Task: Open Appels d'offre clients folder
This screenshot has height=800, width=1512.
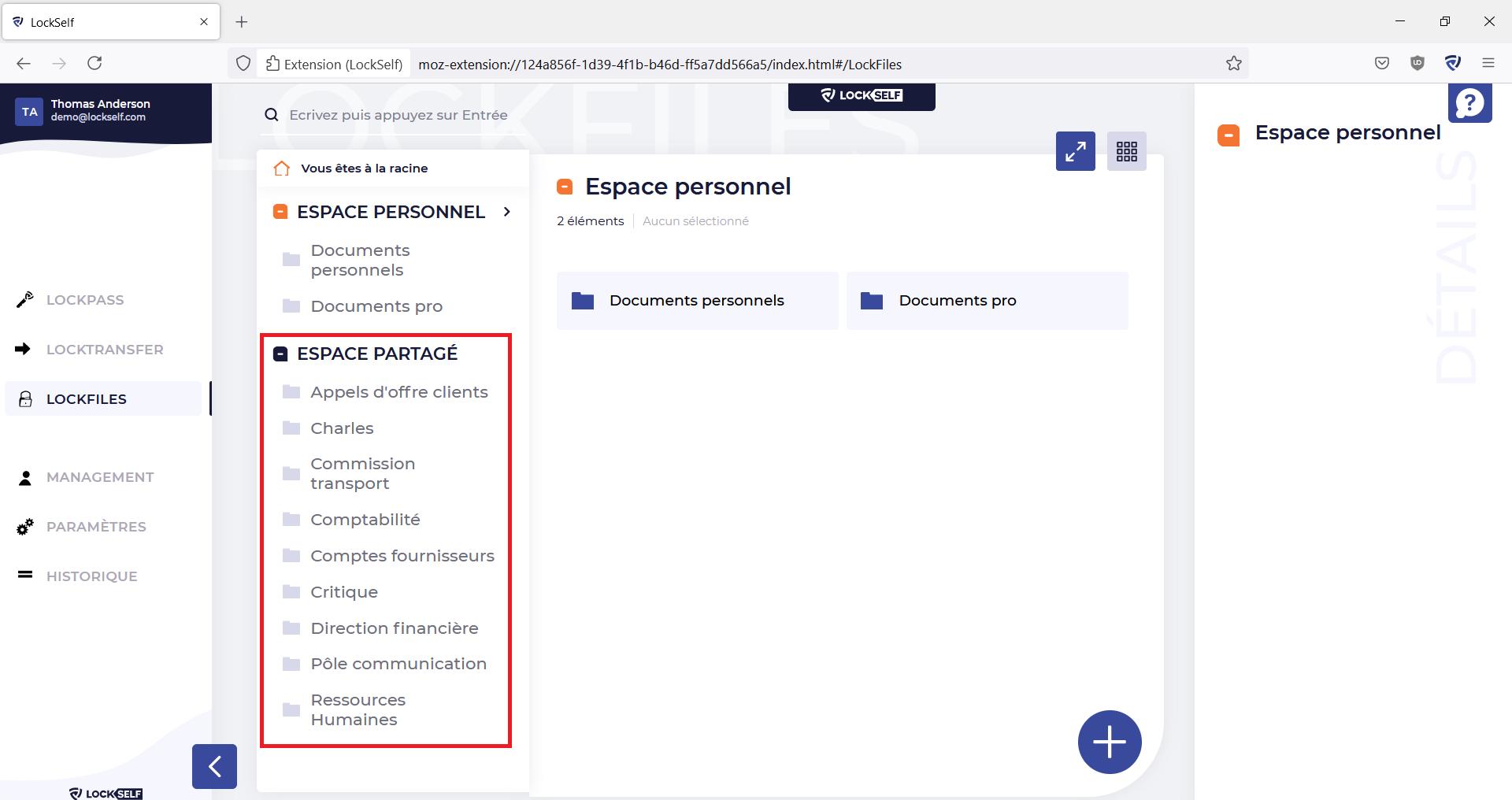Action: coord(399,392)
